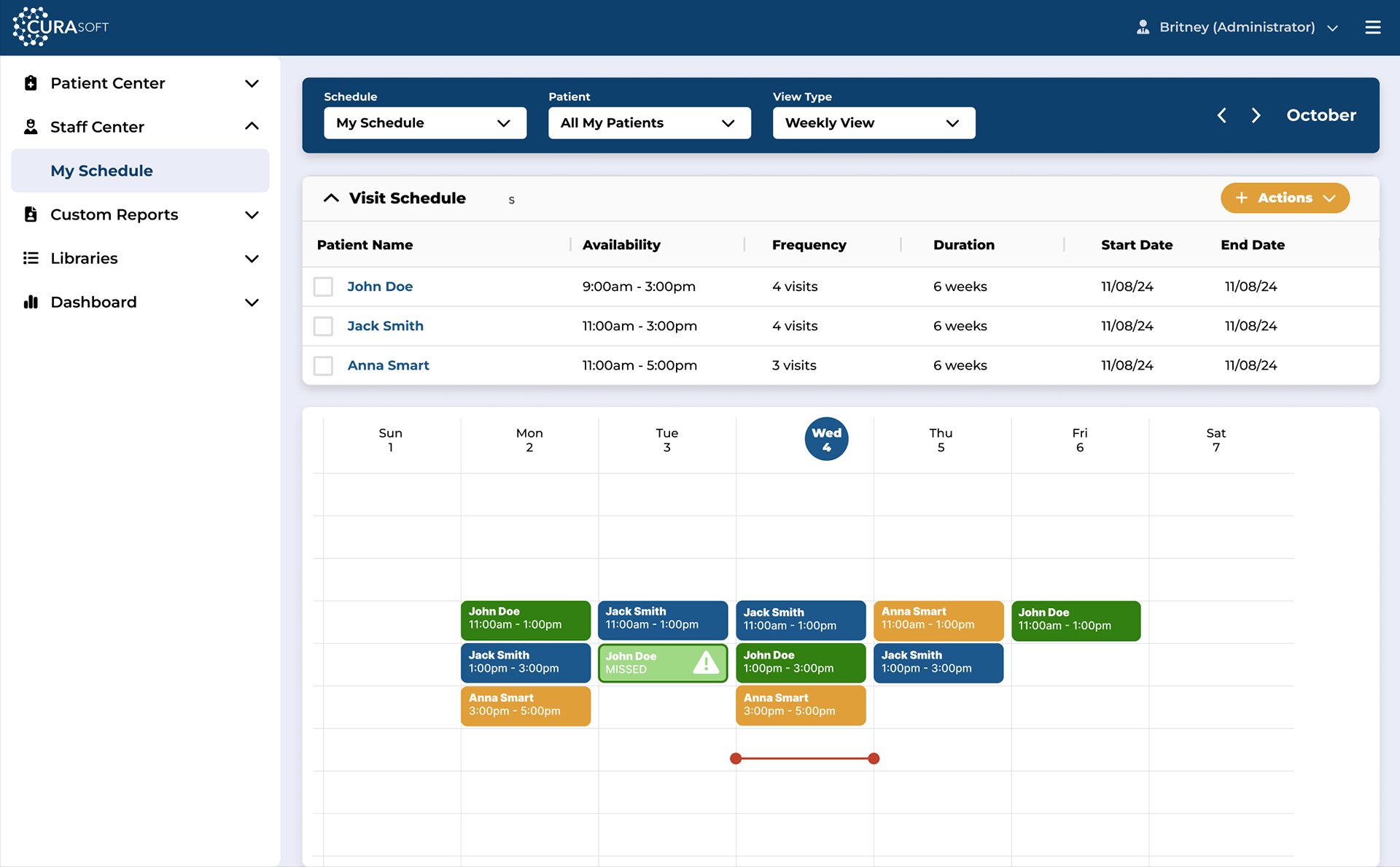Image resolution: width=1400 pixels, height=867 pixels.
Task: Advance to next week arrow
Action: [x=1256, y=115]
